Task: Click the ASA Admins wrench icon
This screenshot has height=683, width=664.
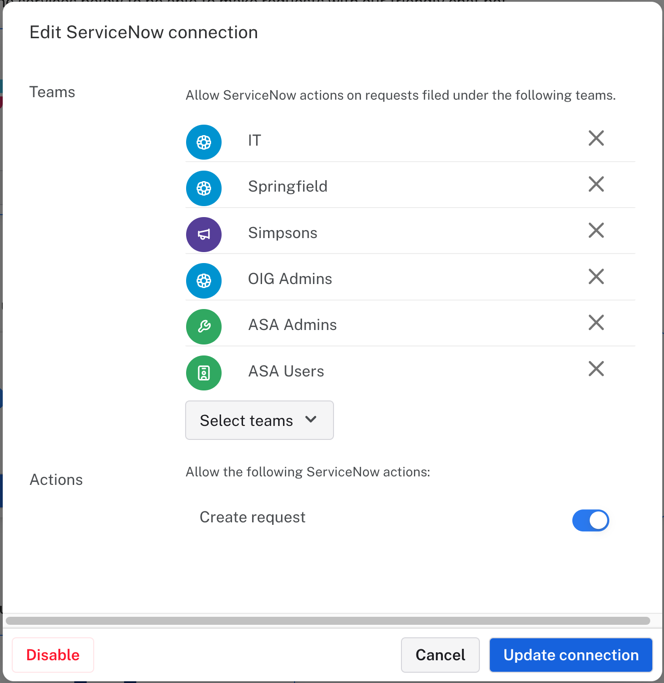Action: tap(204, 326)
